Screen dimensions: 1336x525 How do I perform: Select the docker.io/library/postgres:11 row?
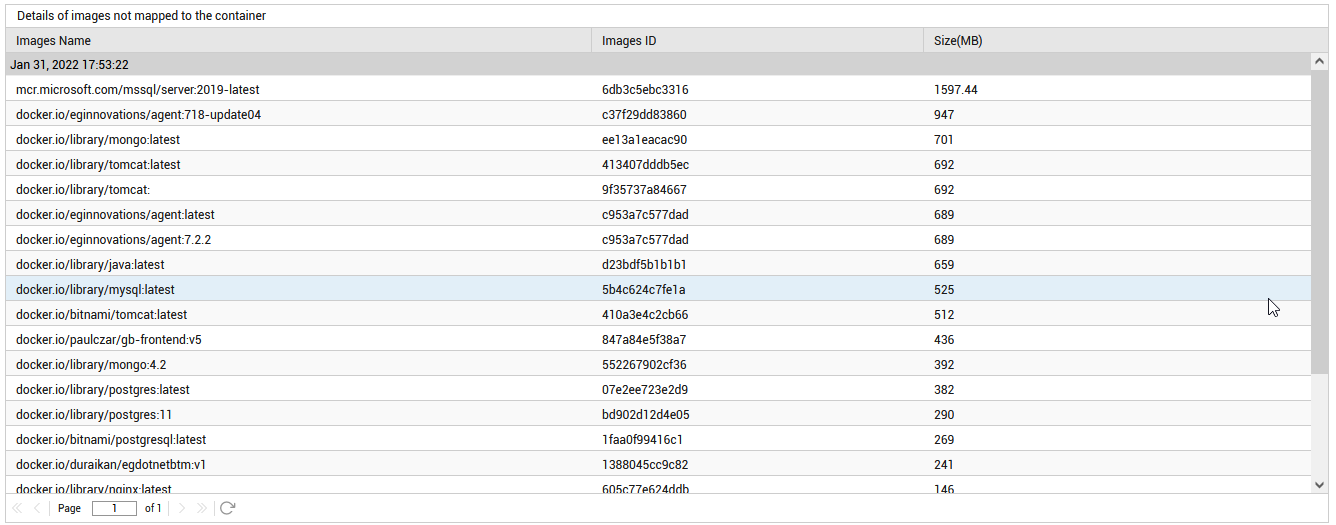click(x=659, y=414)
